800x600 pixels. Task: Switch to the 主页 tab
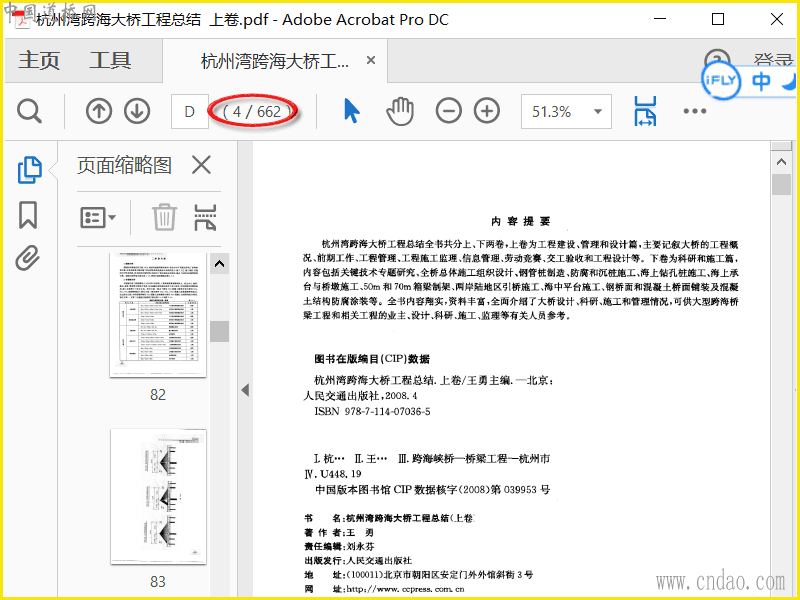(x=39, y=60)
